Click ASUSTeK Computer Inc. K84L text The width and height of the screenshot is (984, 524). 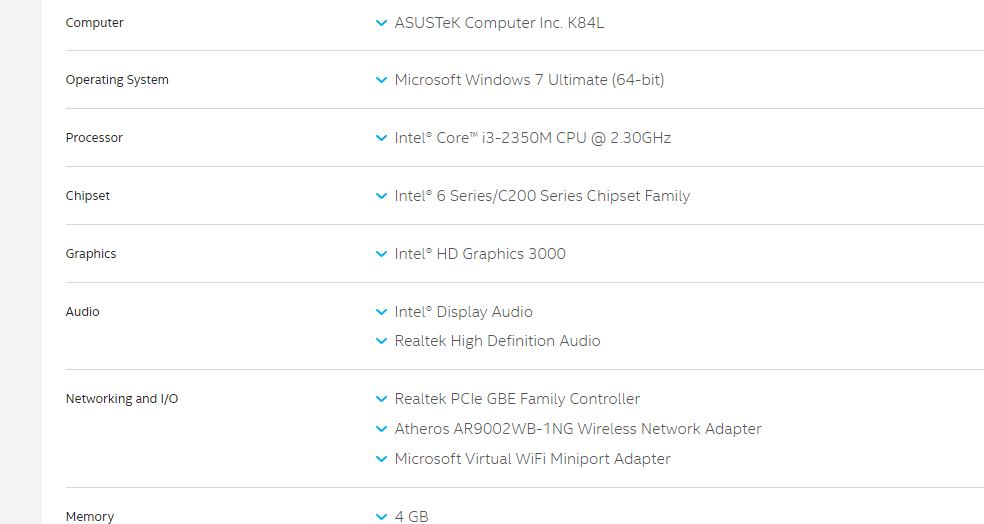[499, 23]
